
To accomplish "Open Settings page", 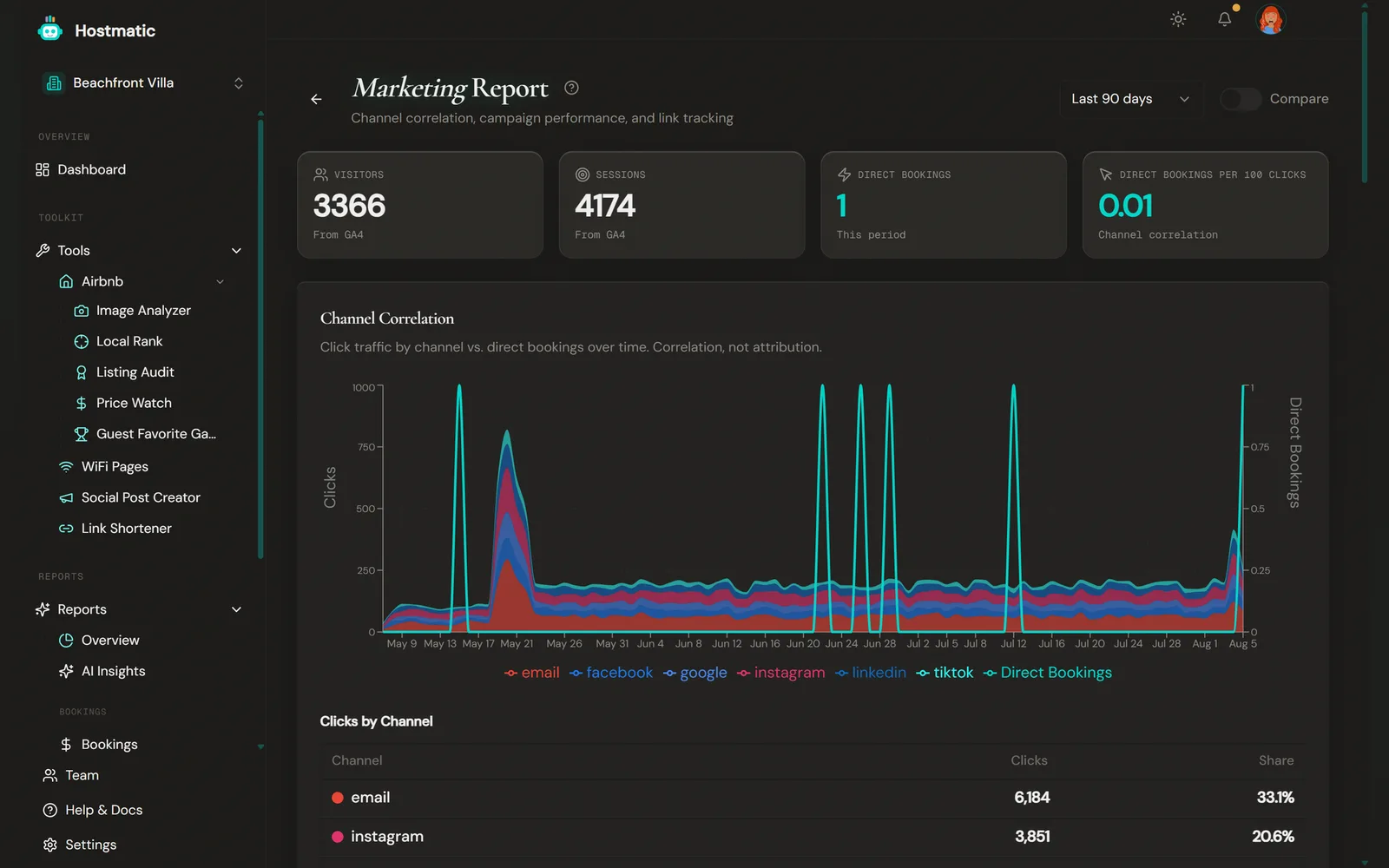I will pos(90,845).
